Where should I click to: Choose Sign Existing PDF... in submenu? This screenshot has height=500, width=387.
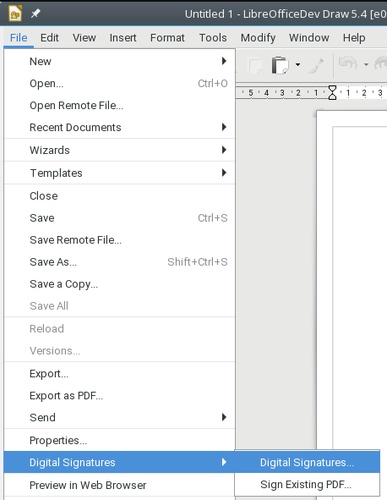click(x=307, y=484)
